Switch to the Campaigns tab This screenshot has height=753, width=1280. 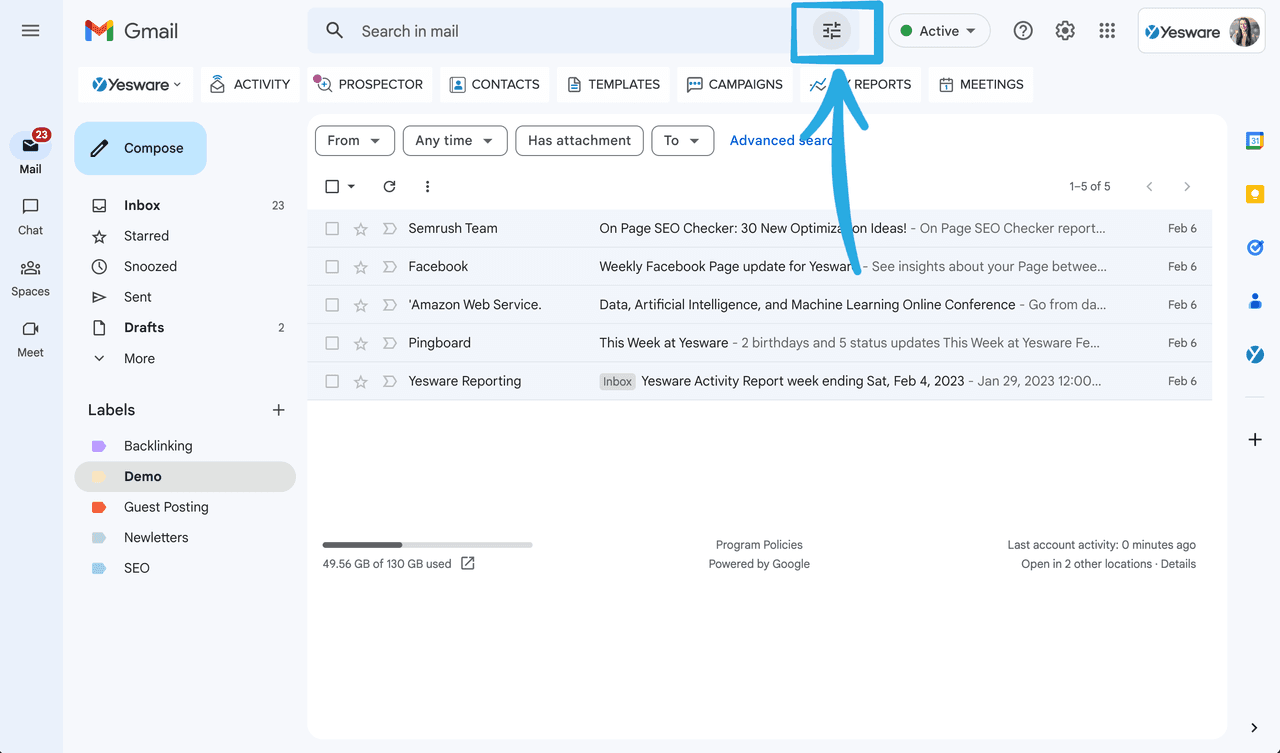[735, 84]
